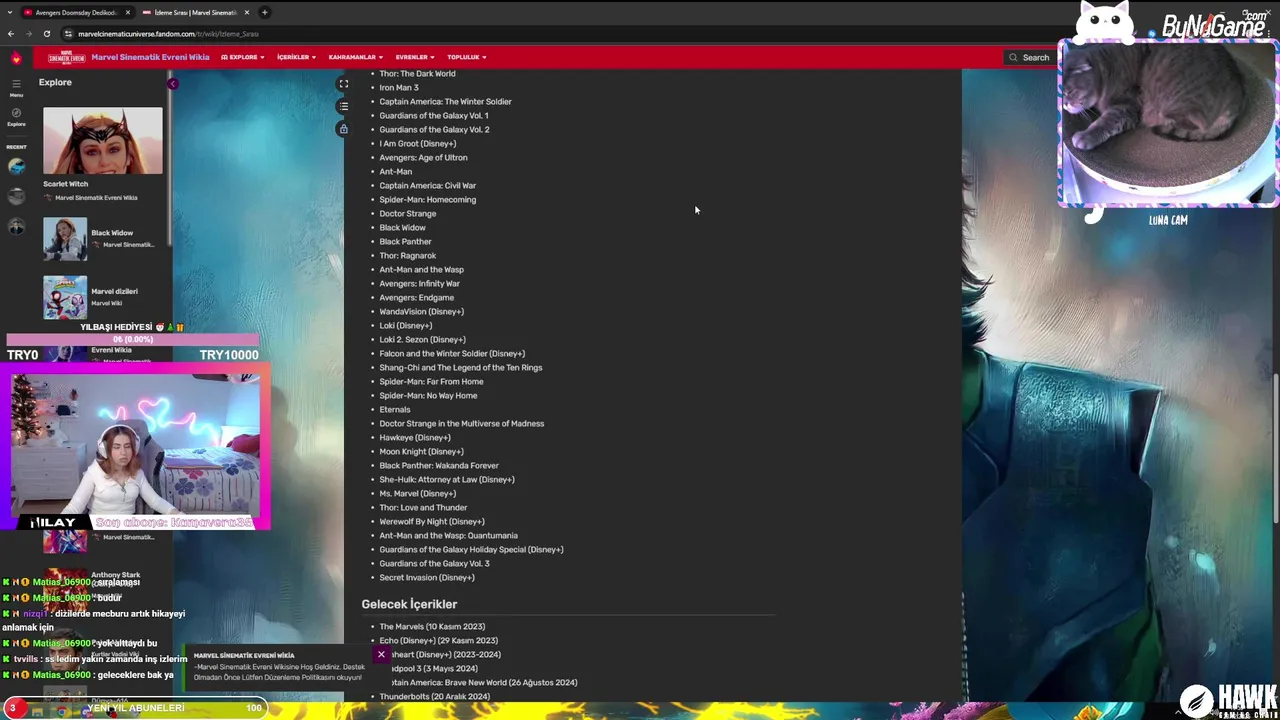Open Scarlet Witch thumbnail
This screenshot has height=720, width=1280.
coord(102,141)
